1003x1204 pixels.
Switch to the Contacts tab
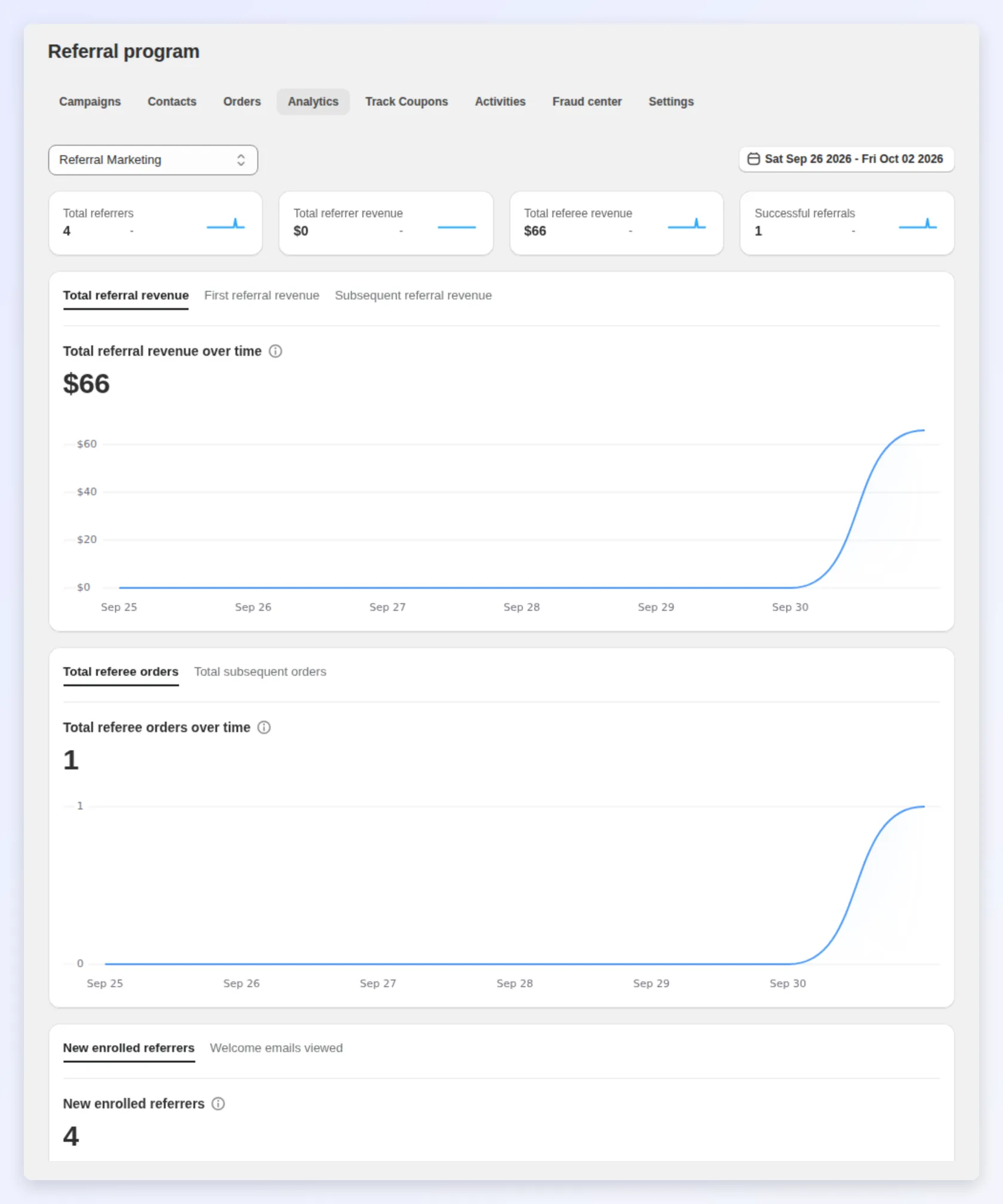coord(172,102)
